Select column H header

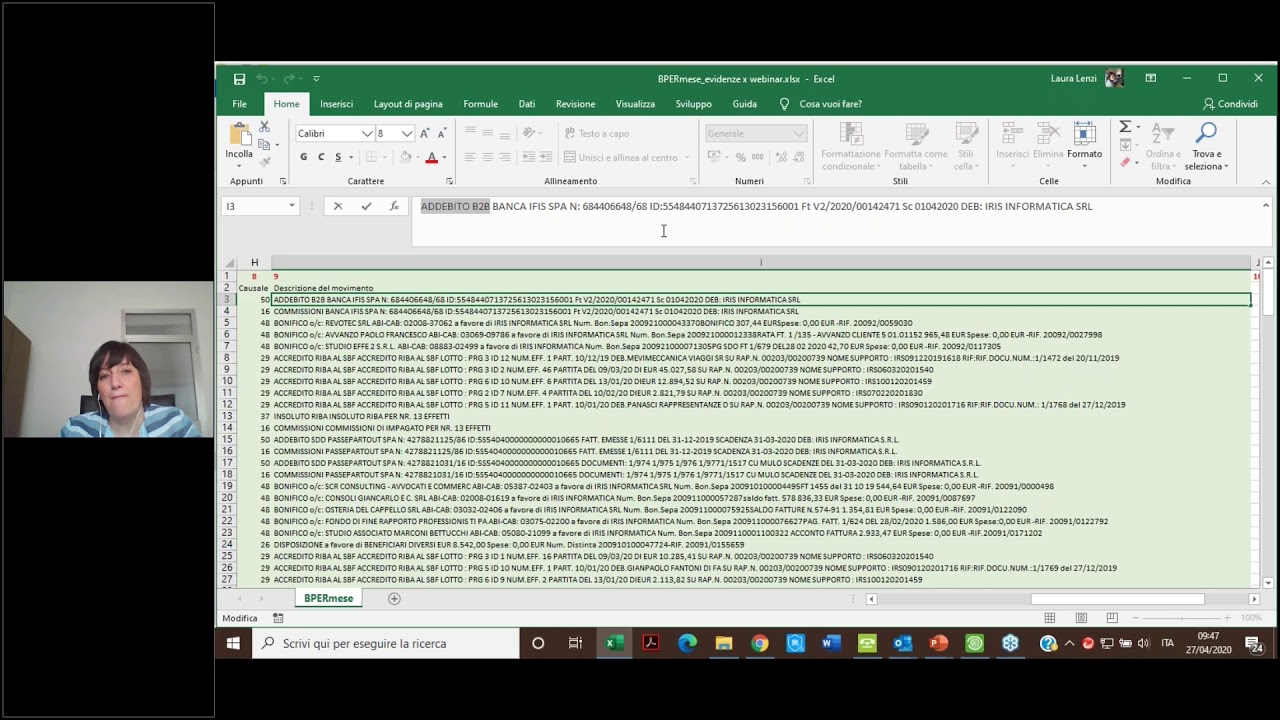(x=254, y=263)
